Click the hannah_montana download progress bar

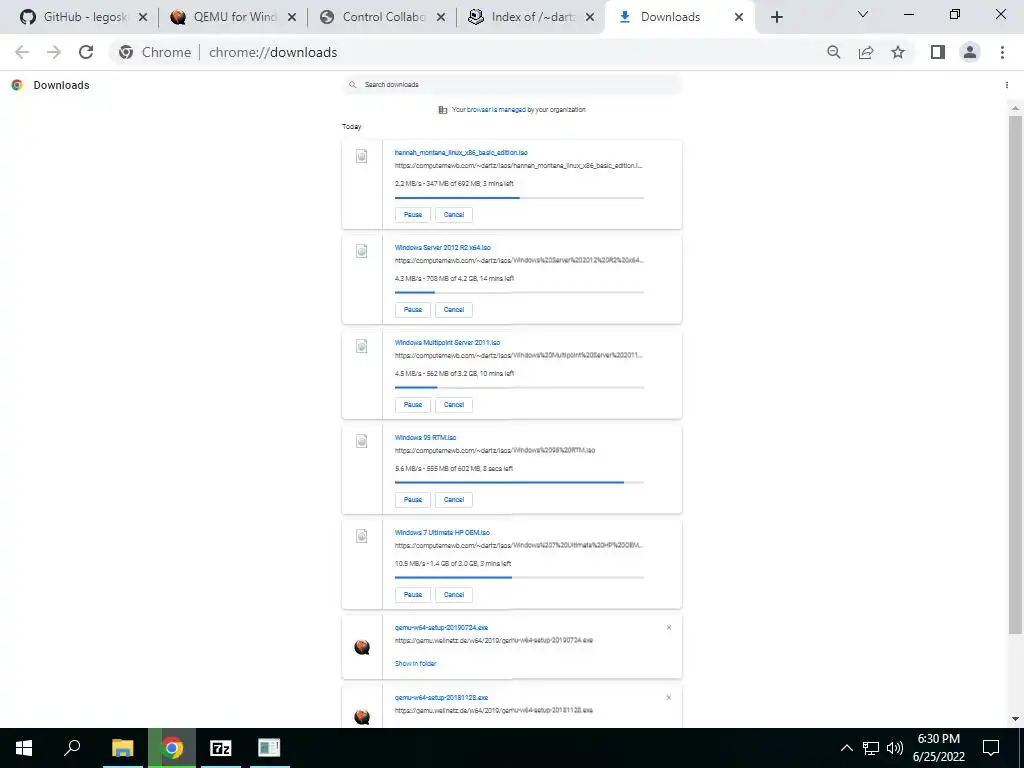[x=519, y=197]
